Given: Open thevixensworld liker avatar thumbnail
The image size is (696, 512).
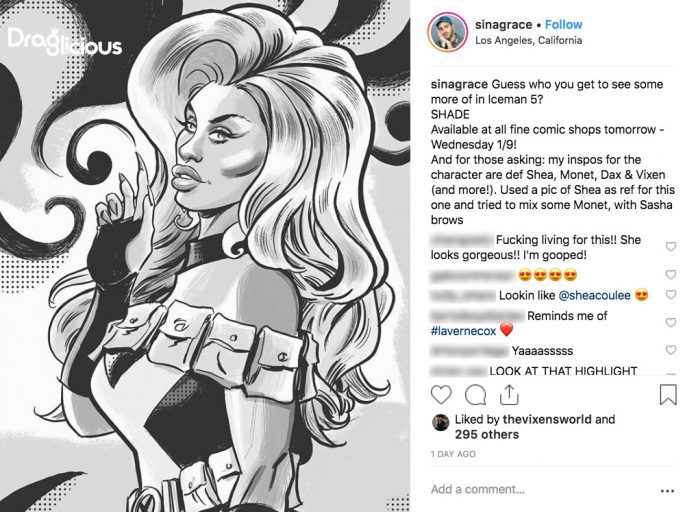Looking at the screenshot, I should [x=440, y=422].
